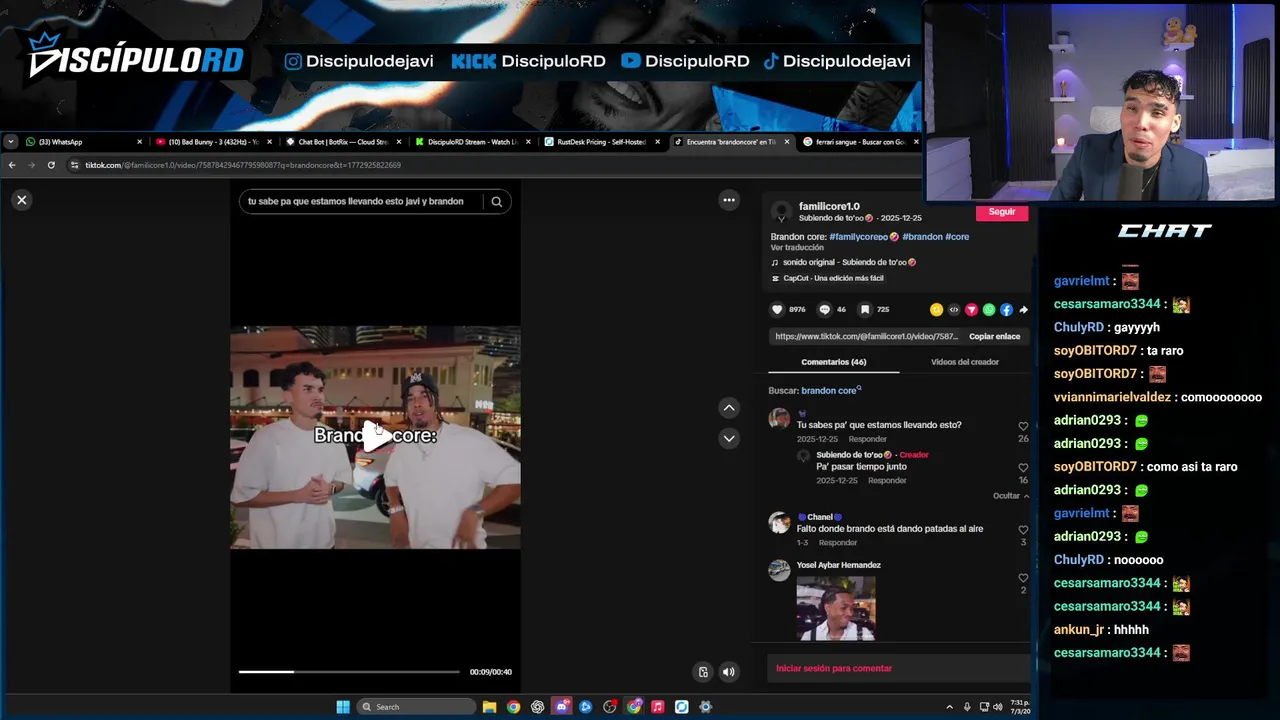Switch to the WhatsApp browser tab
1280x720 pixels.
[x=84, y=142]
